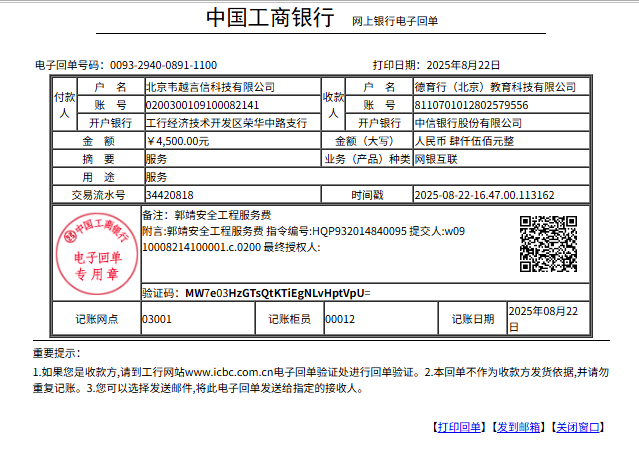Screen dimensions: 639x452
Task: Click the 打印回单 link
Action: tap(459, 427)
